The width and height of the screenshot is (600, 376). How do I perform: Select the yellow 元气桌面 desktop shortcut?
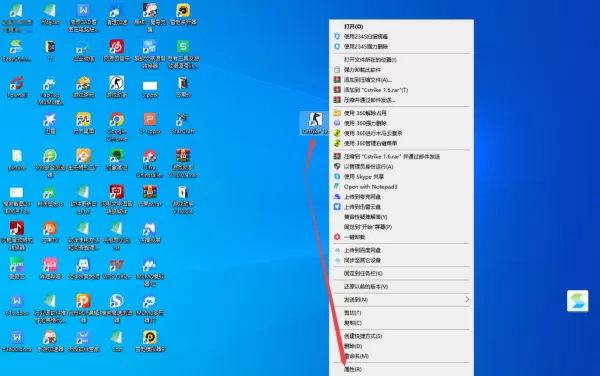(83, 123)
